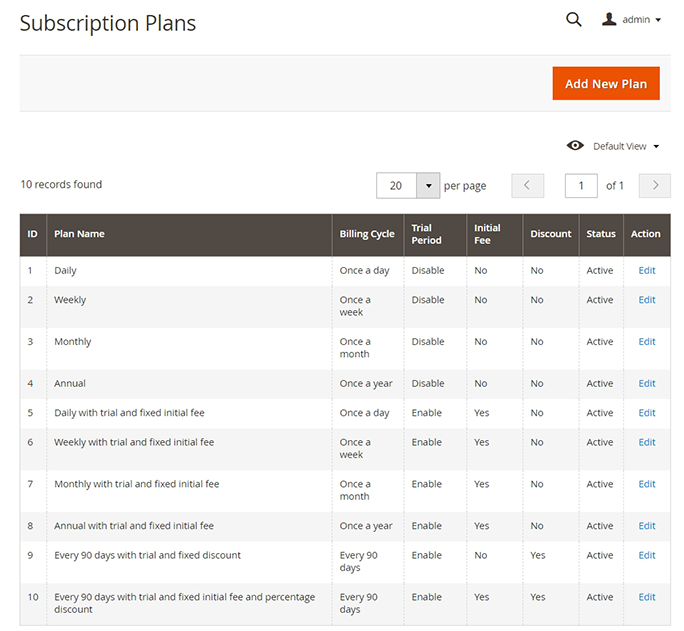Go to the previous page arrow
Image resolution: width=684 pixels, height=631 pixels.
tap(527, 185)
